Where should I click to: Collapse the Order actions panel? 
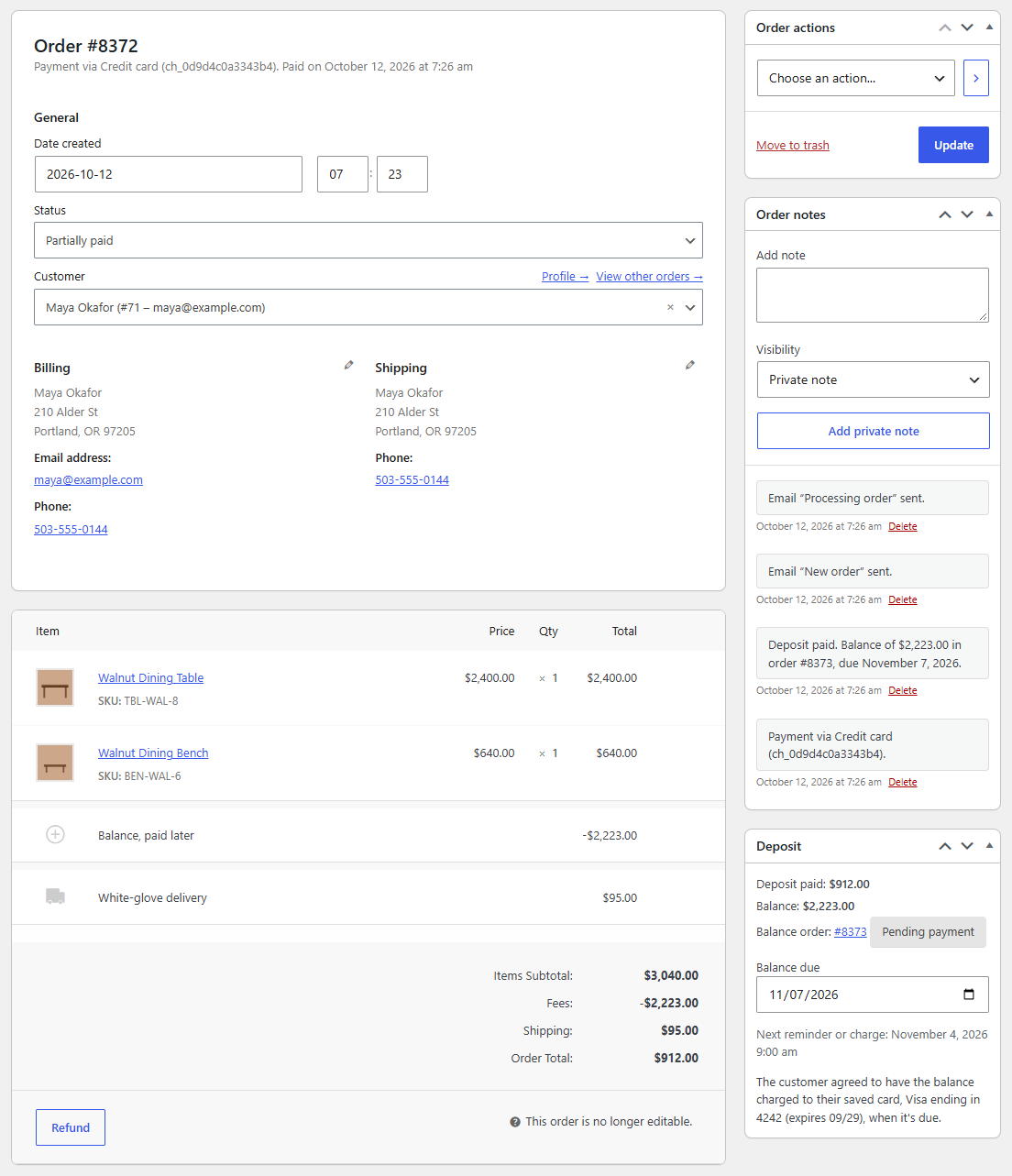(989, 27)
